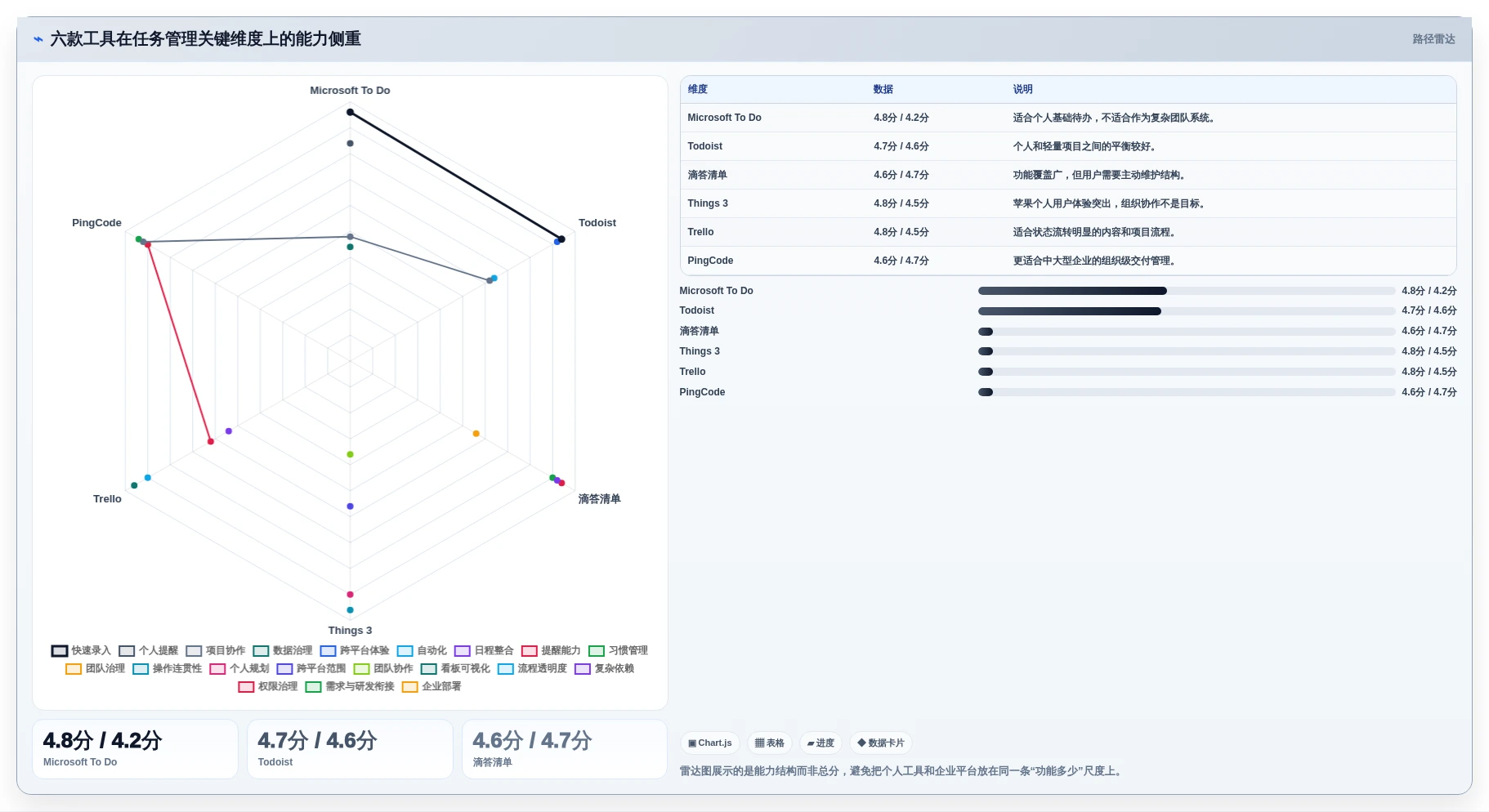The image size is (1489, 812).
Task: Open the 滴答清单 score card
Action: (x=565, y=749)
